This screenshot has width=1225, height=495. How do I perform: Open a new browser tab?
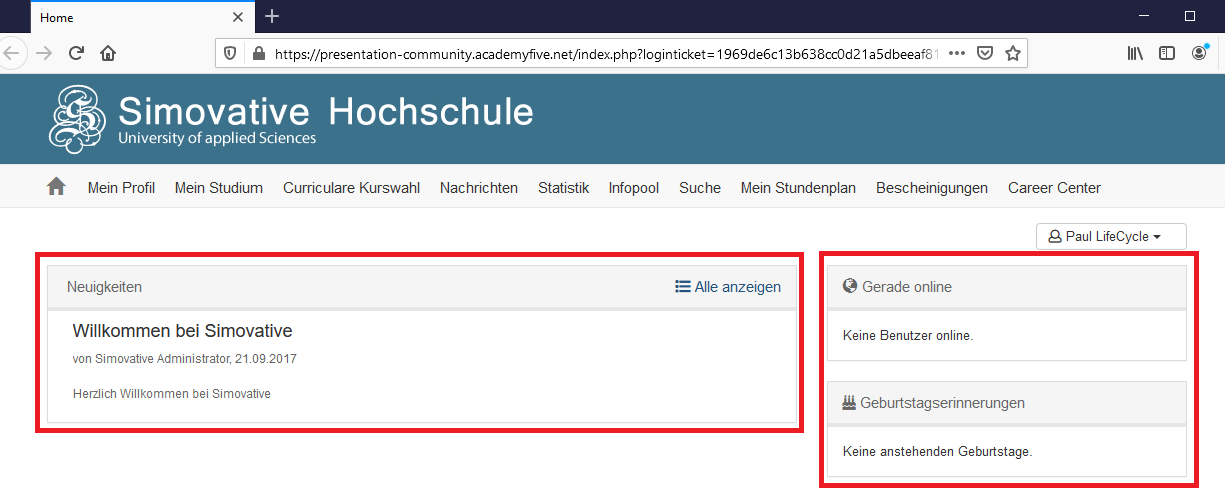point(272,16)
